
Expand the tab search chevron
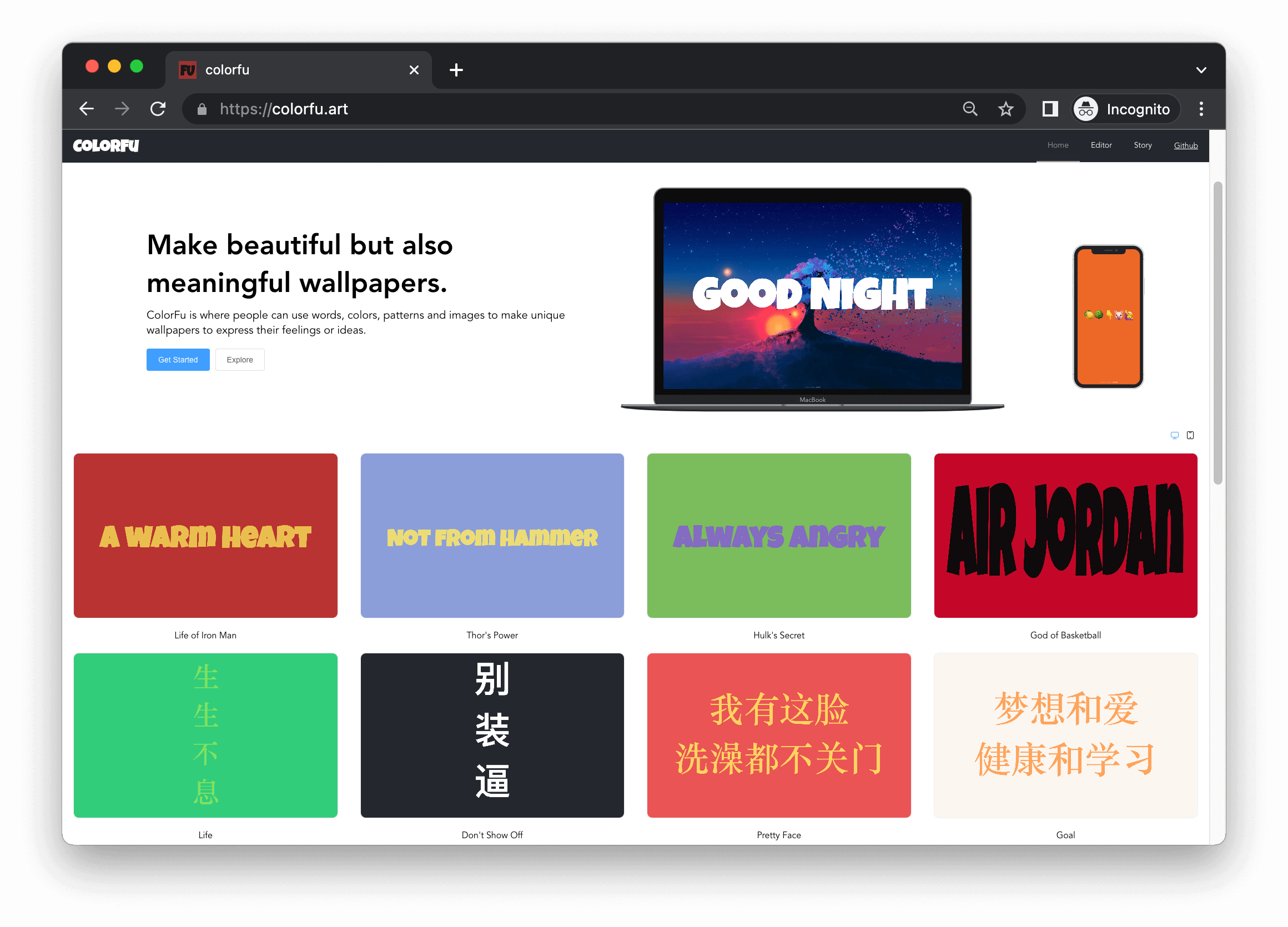pyautogui.click(x=1200, y=70)
